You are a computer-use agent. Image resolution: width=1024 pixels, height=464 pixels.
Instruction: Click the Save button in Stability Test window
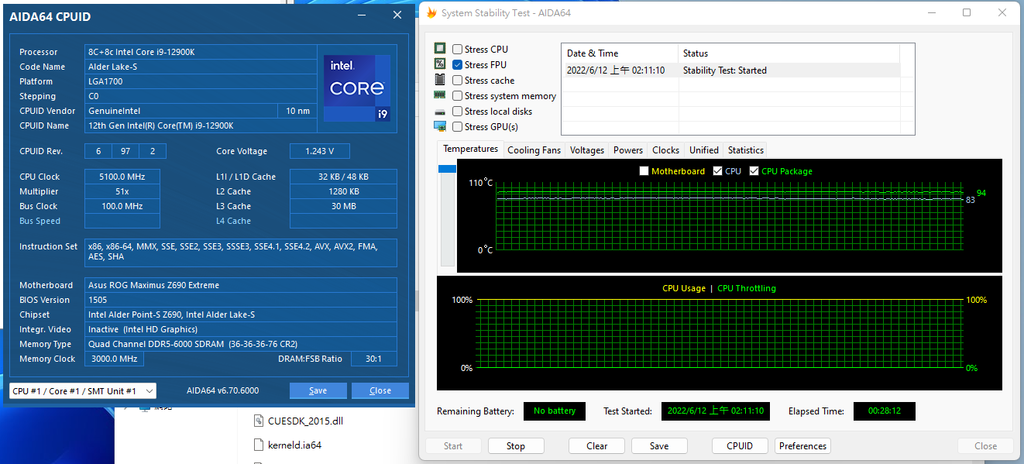click(x=659, y=446)
